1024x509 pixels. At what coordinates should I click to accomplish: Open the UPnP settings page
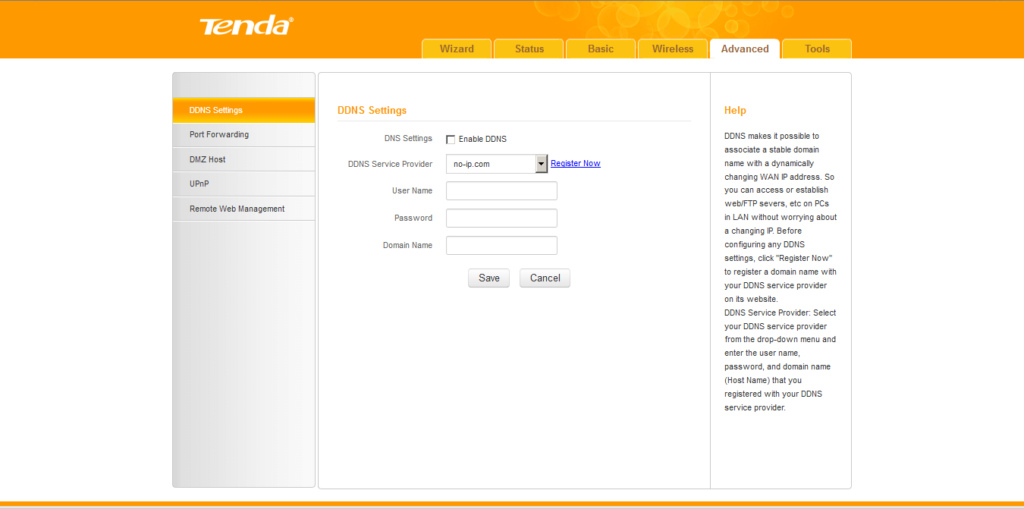[x=244, y=184]
